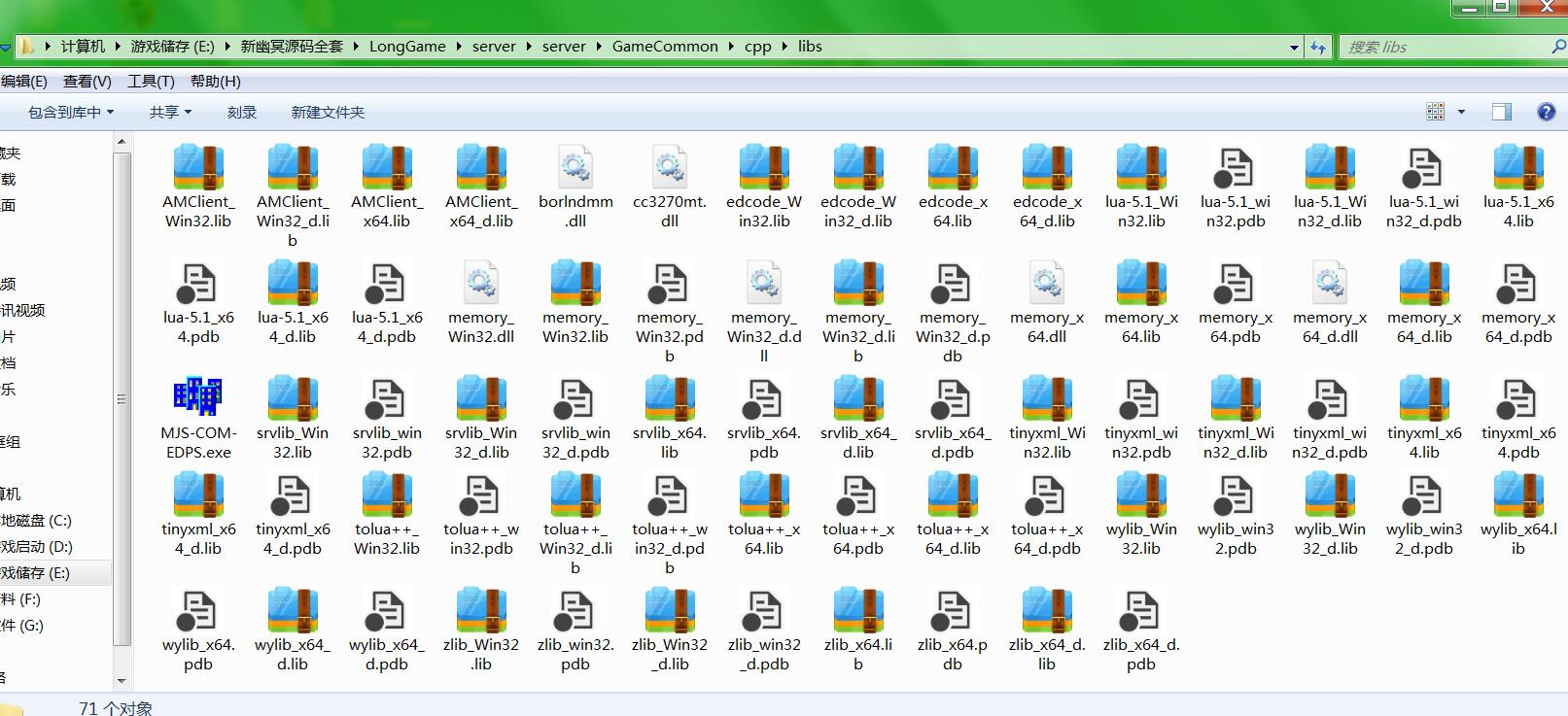Toggle the preview pane button
1568x716 pixels.
(1501, 112)
